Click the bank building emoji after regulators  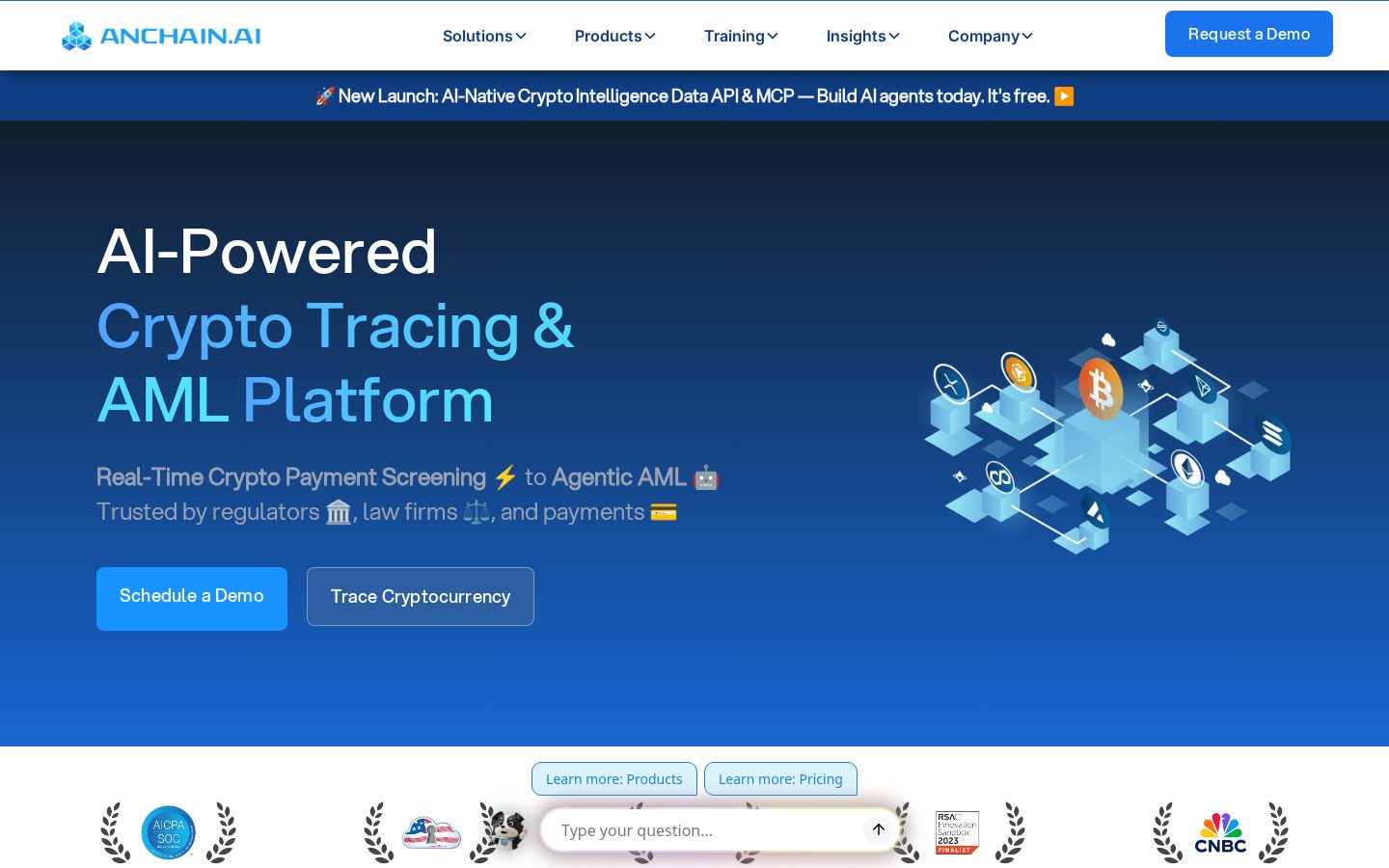(339, 512)
